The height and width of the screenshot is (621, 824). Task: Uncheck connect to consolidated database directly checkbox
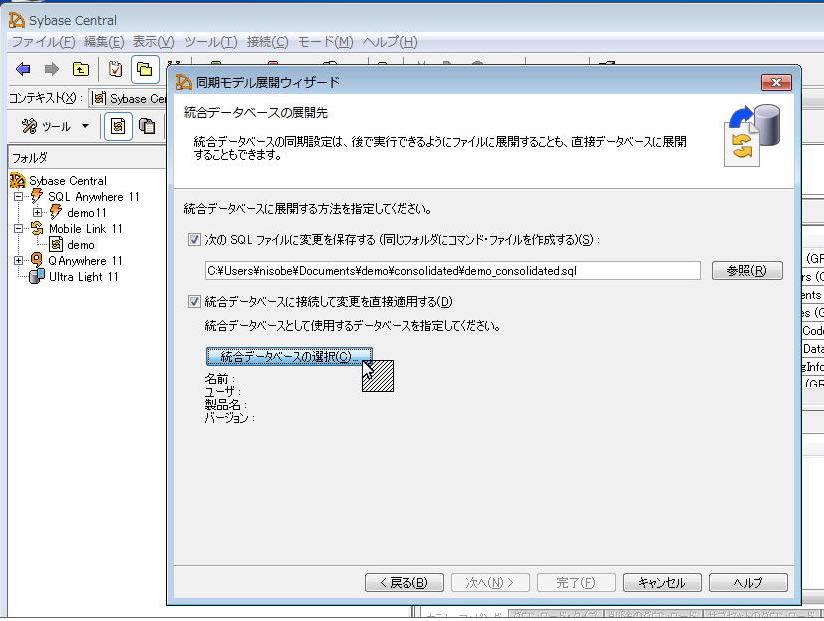194,301
